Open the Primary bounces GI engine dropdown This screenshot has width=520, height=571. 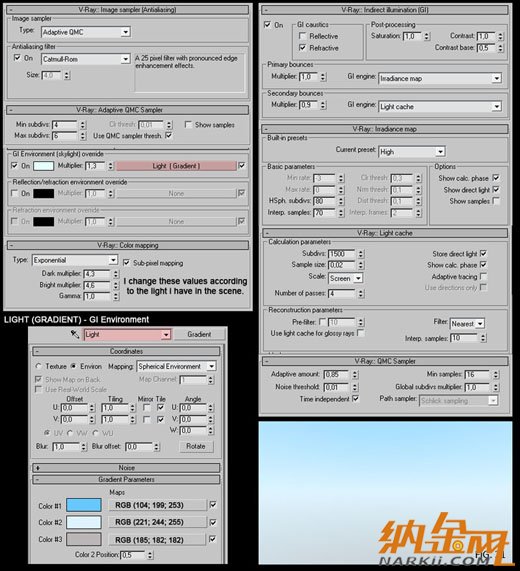[x=440, y=78]
